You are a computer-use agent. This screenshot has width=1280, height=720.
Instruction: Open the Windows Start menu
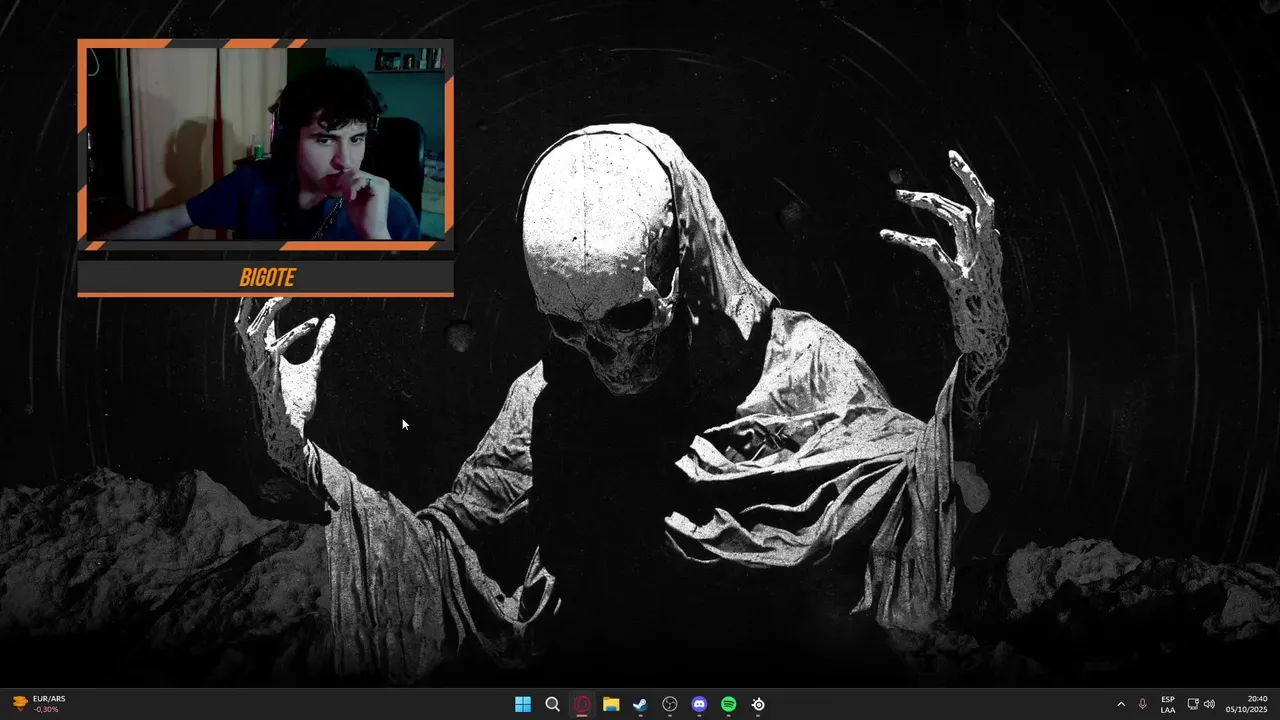(523, 704)
